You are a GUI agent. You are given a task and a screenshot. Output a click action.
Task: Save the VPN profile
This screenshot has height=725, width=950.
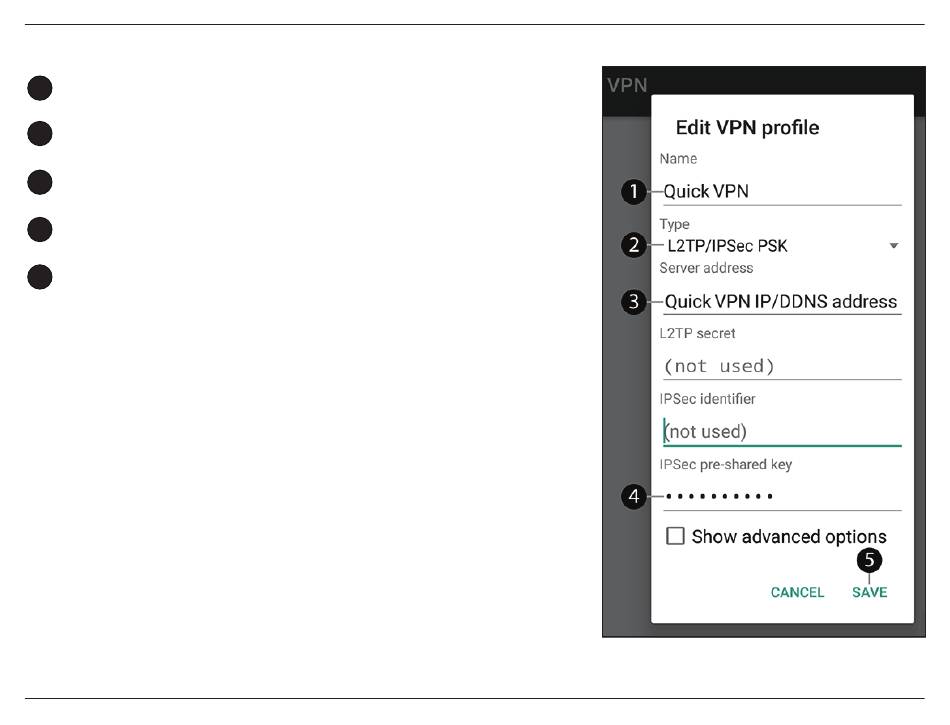point(869,592)
